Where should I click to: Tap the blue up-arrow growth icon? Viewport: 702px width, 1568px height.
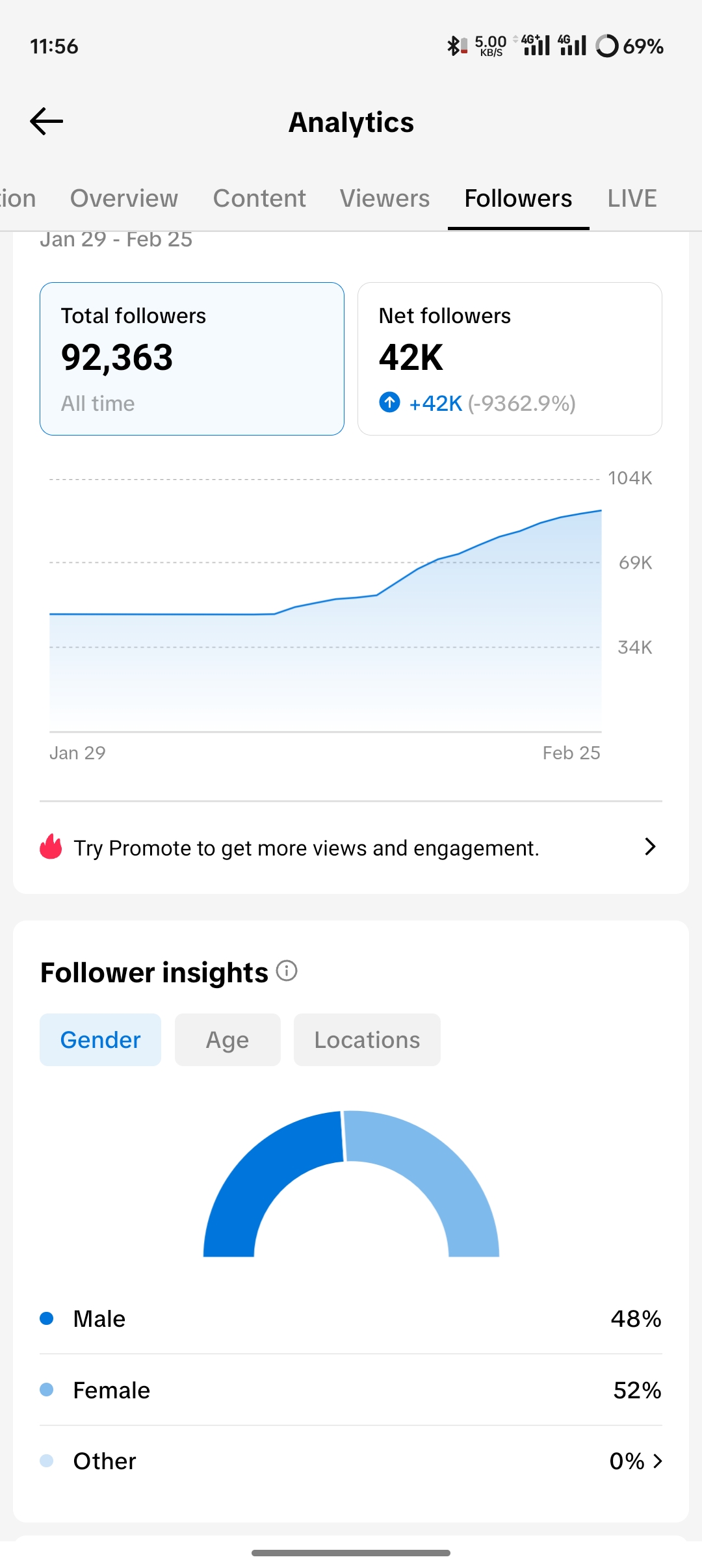389,403
